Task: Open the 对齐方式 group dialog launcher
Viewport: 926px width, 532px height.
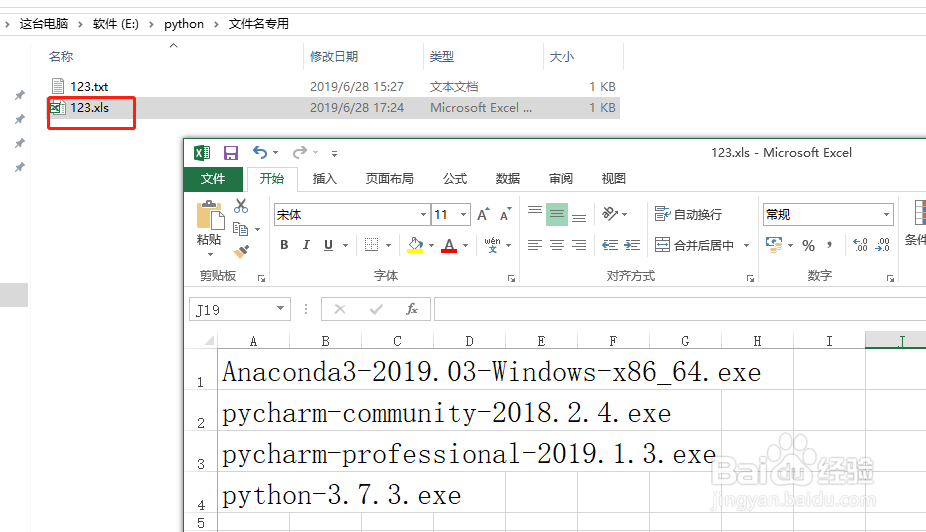Action: point(750,278)
